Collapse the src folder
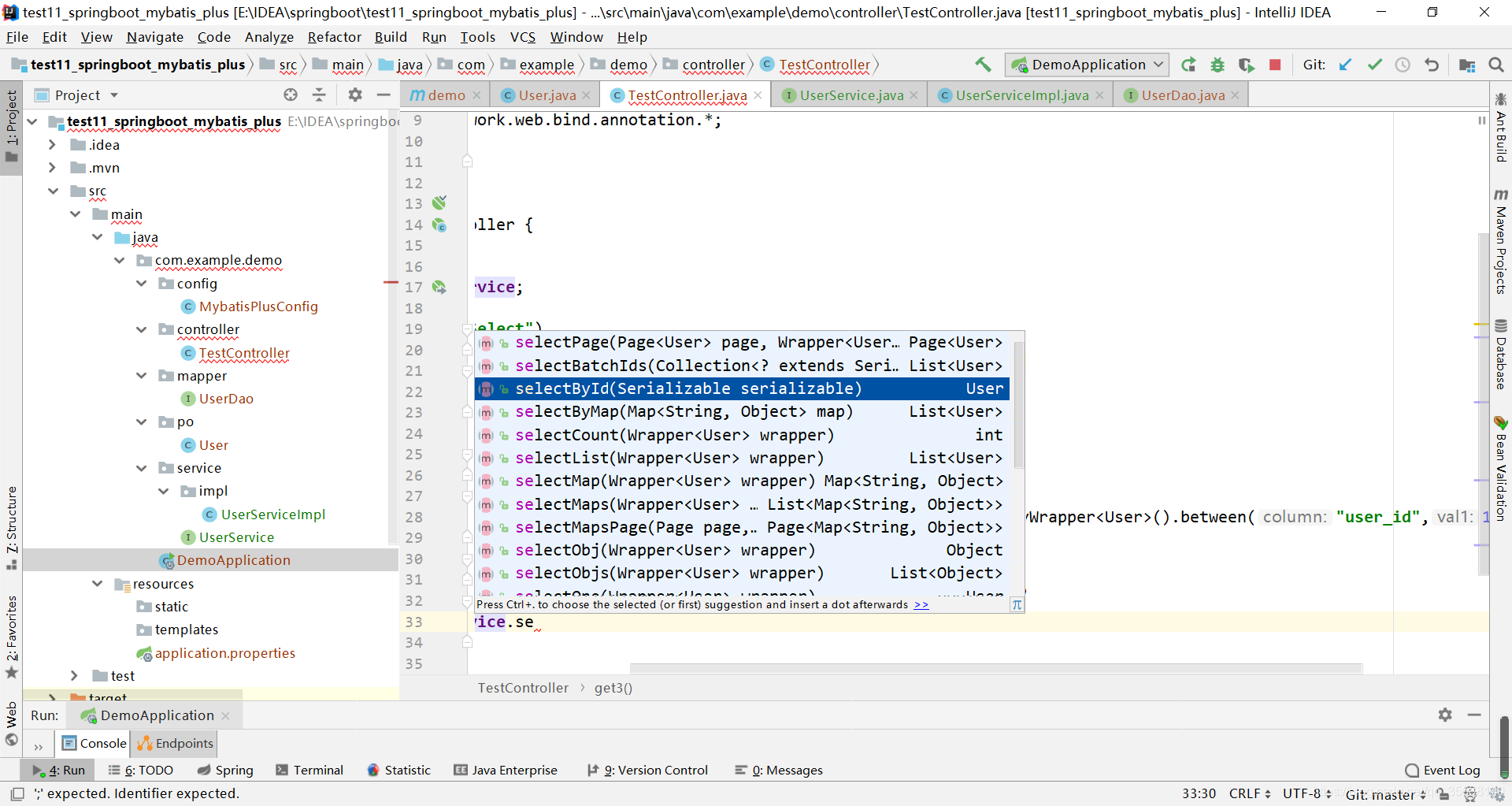Screen dimensions: 1512x806 tap(52, 191)
